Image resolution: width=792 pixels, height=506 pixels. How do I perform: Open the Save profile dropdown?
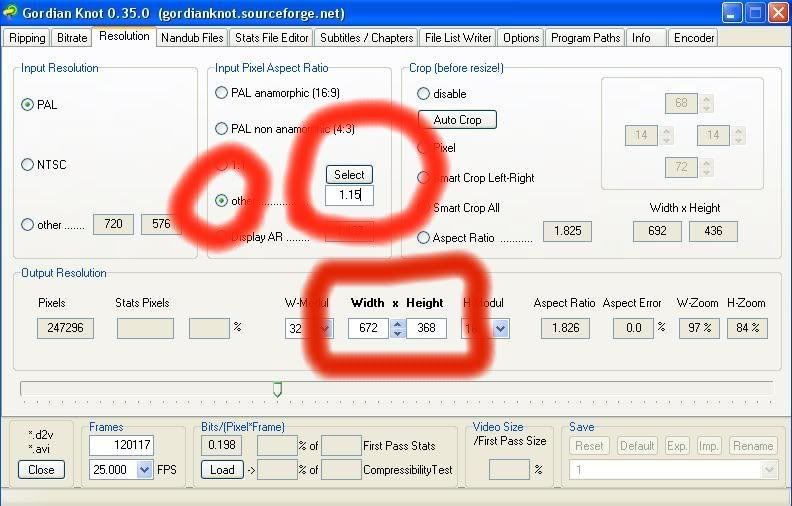coord(769,470)
